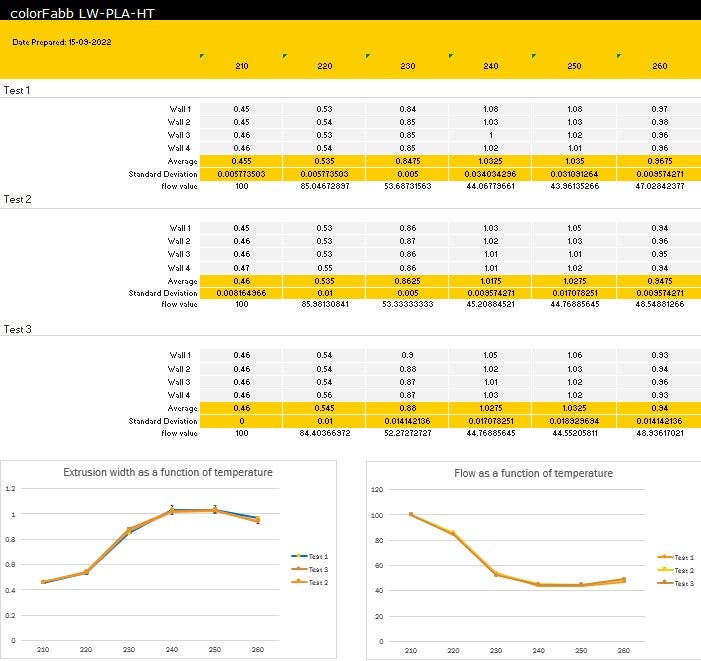Select Test 3 legend entry in flow chart
This screenshot has height=661, width=701.
pyautogui.click(x=676, y=583)
